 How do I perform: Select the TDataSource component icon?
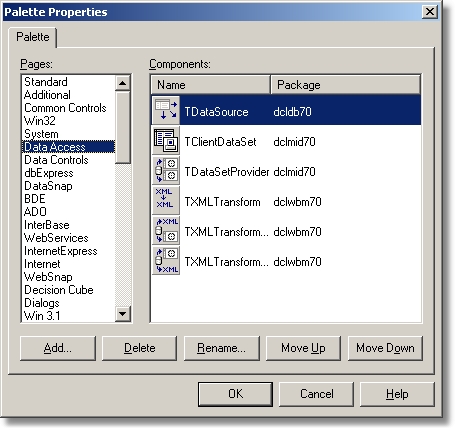pyautogui.click(x=166, y=110)
